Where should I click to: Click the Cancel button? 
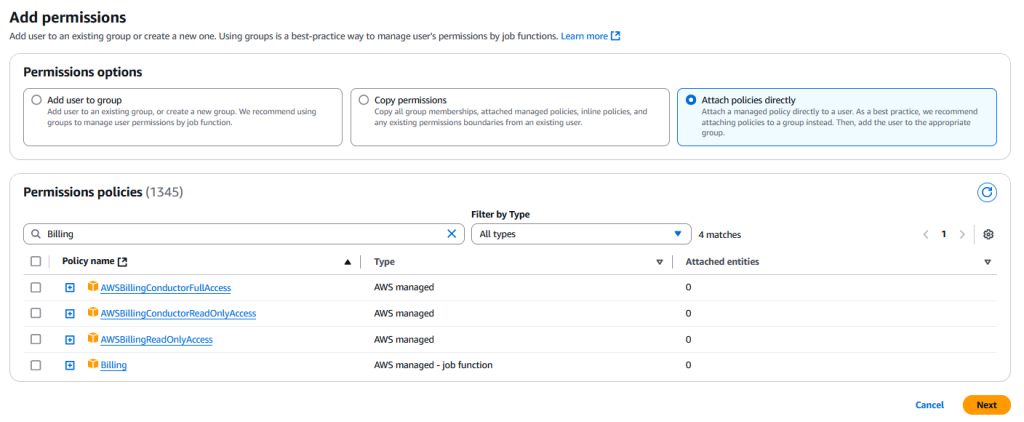(929, 405)
